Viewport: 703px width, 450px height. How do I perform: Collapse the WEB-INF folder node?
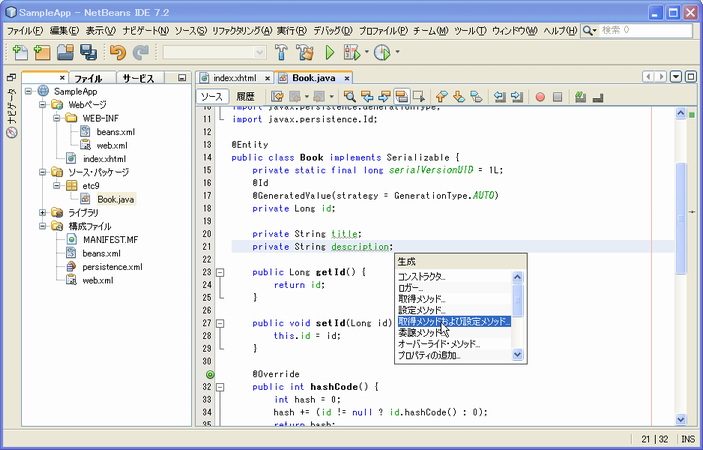(x=57, y=118)
